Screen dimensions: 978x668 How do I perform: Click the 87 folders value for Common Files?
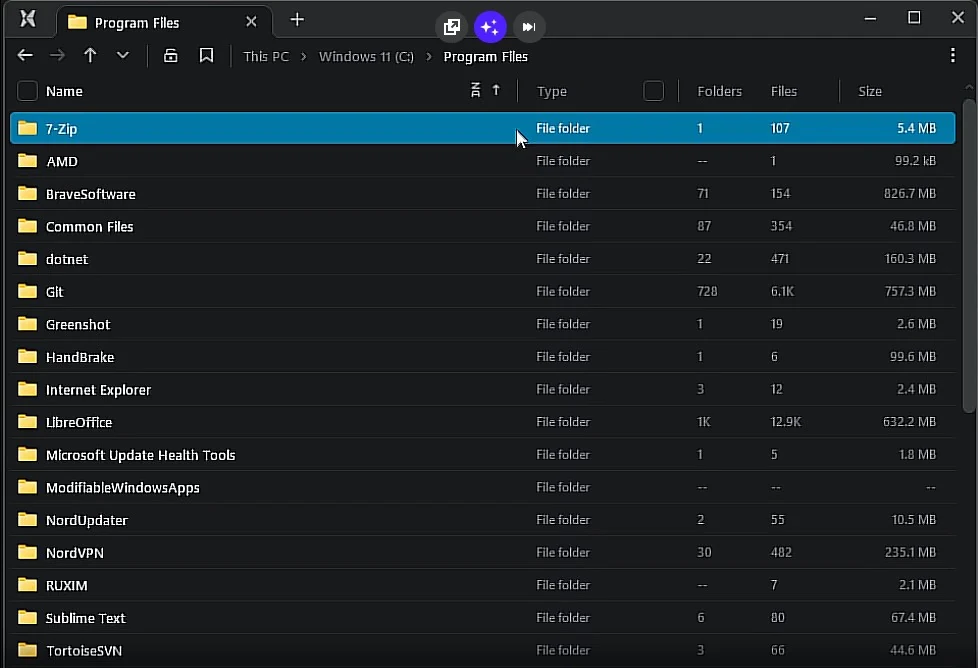[704, 226]
